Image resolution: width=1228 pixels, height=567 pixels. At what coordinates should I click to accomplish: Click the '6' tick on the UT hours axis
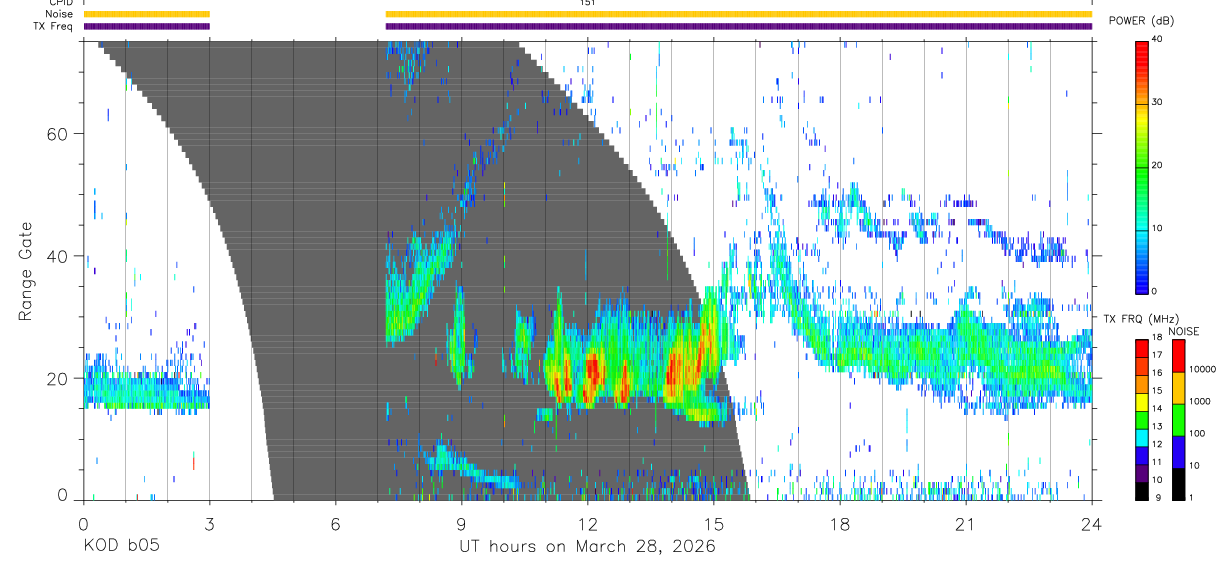click(x=335, y=523)
